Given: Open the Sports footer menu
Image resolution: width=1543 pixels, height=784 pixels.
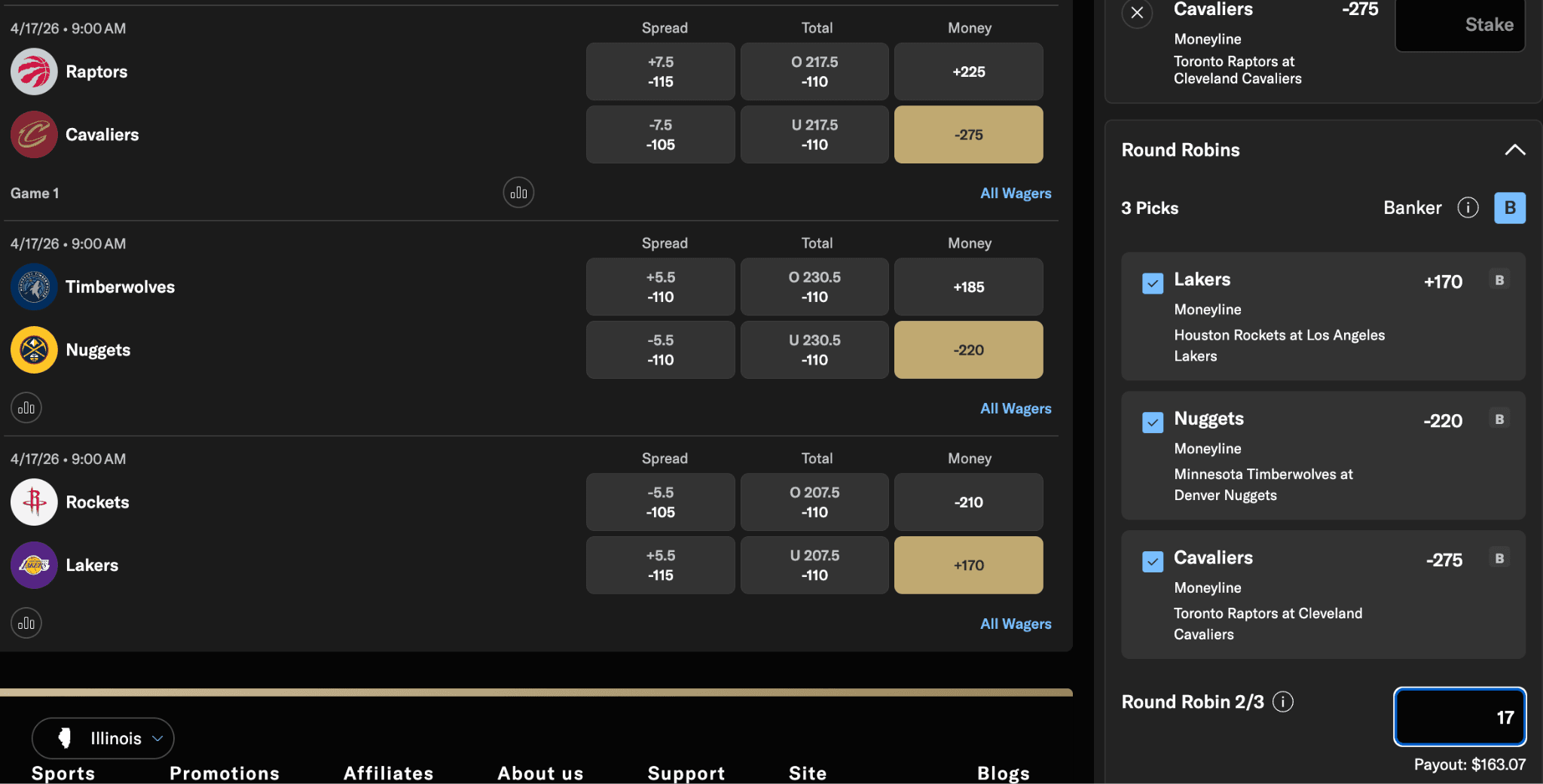Looking at the screenshot, I should point(63,773).
